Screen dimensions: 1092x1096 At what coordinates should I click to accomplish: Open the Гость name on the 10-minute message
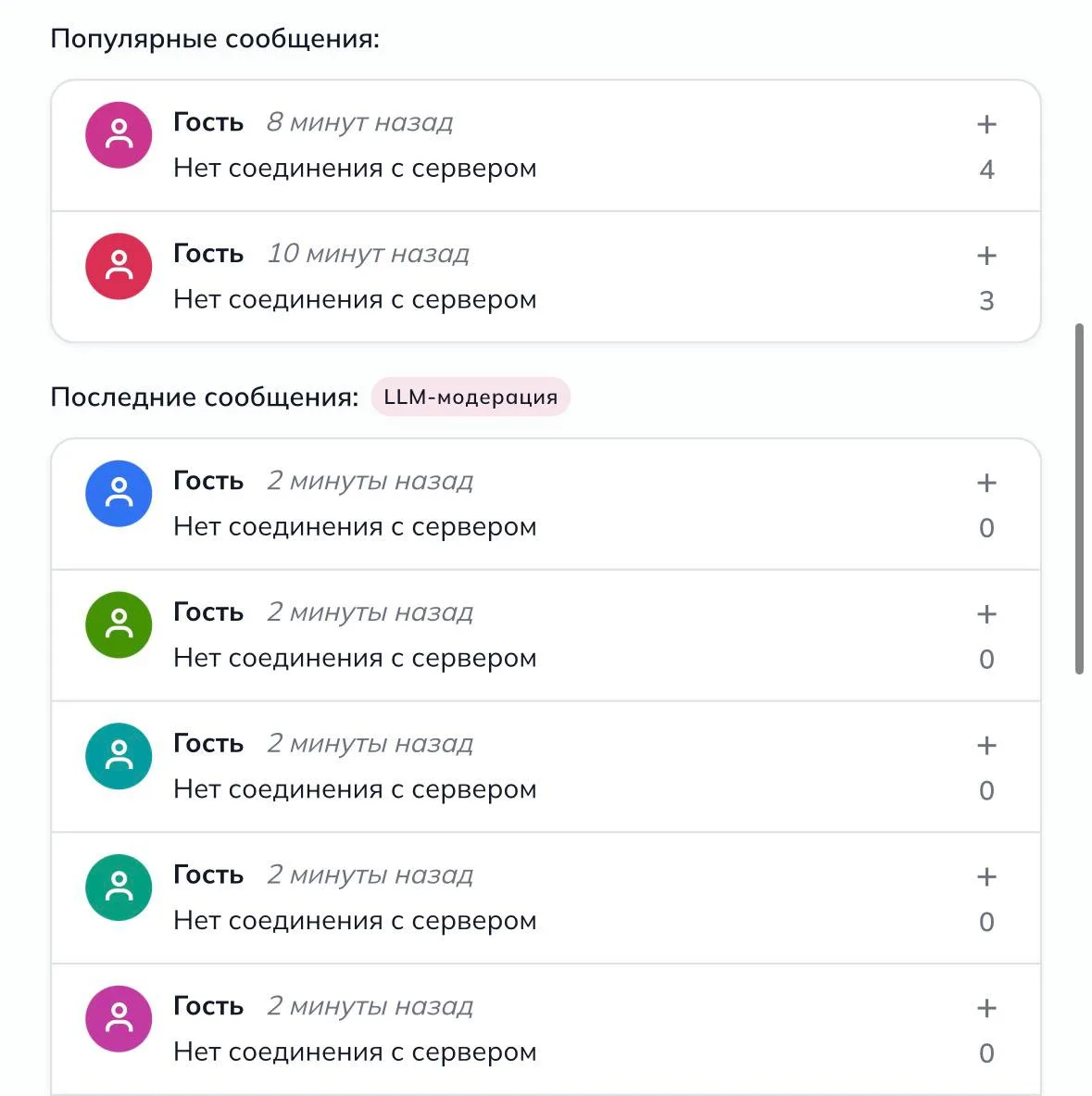pos(208,254)
